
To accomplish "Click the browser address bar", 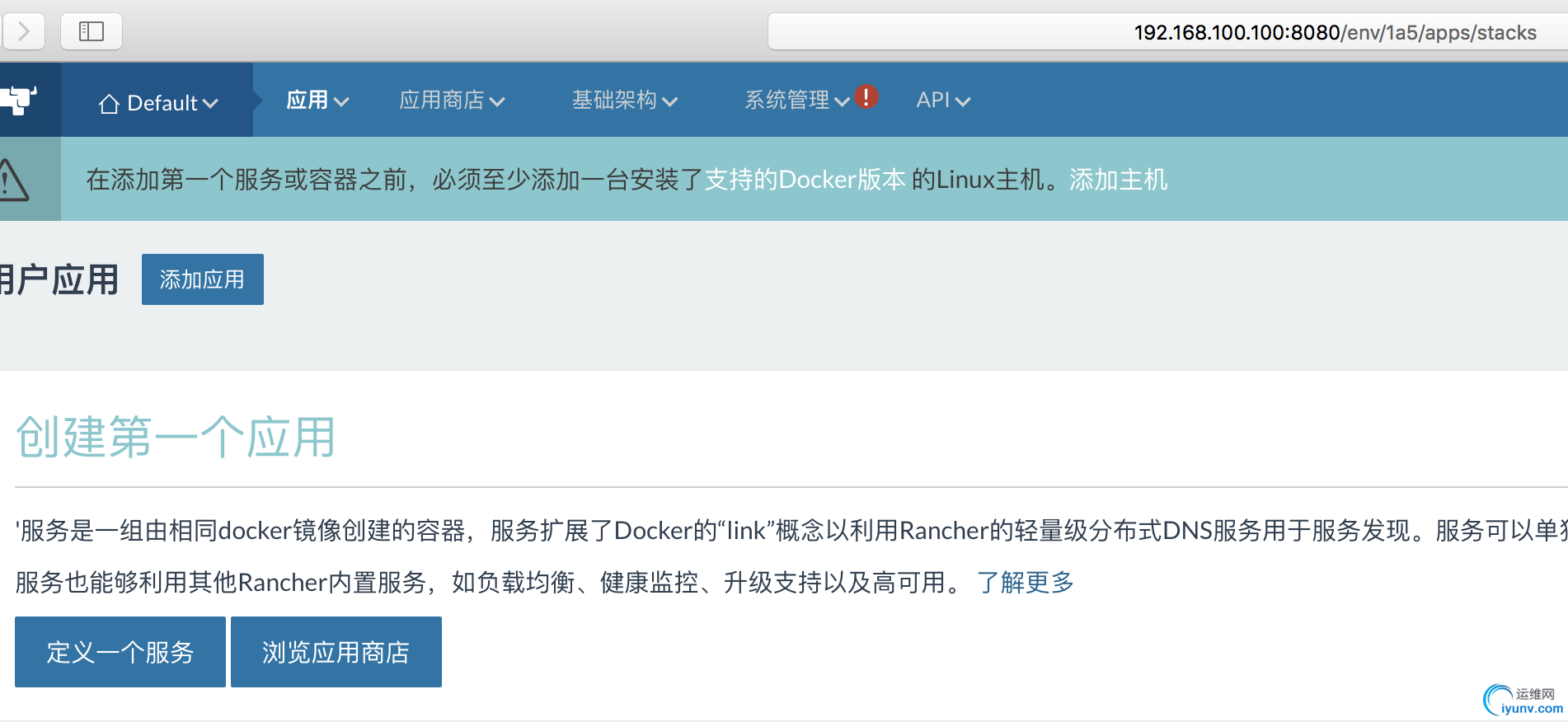I will pos(1167,32).
